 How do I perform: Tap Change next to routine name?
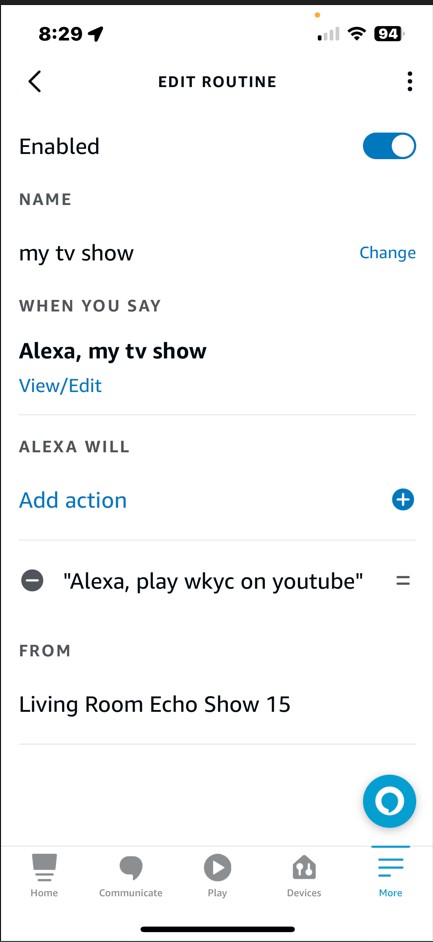point(387,253)
